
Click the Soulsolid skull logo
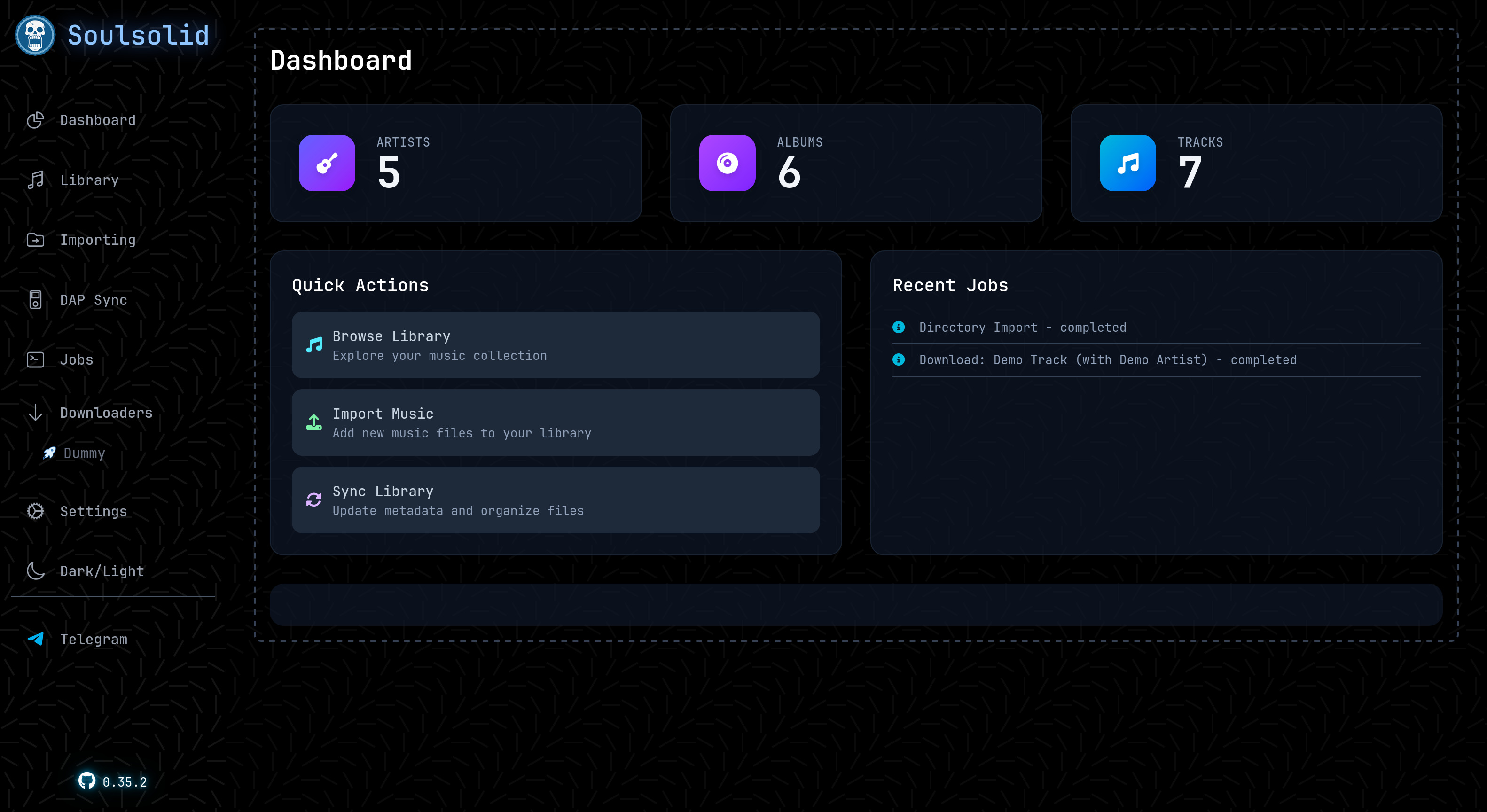[x=35, y=35]
